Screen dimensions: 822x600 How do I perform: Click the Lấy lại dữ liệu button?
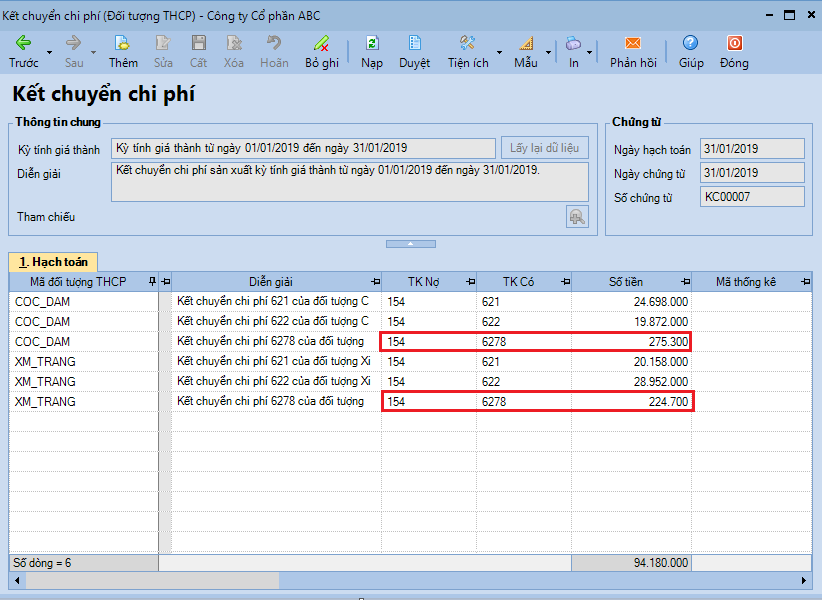tap(546, 147)
